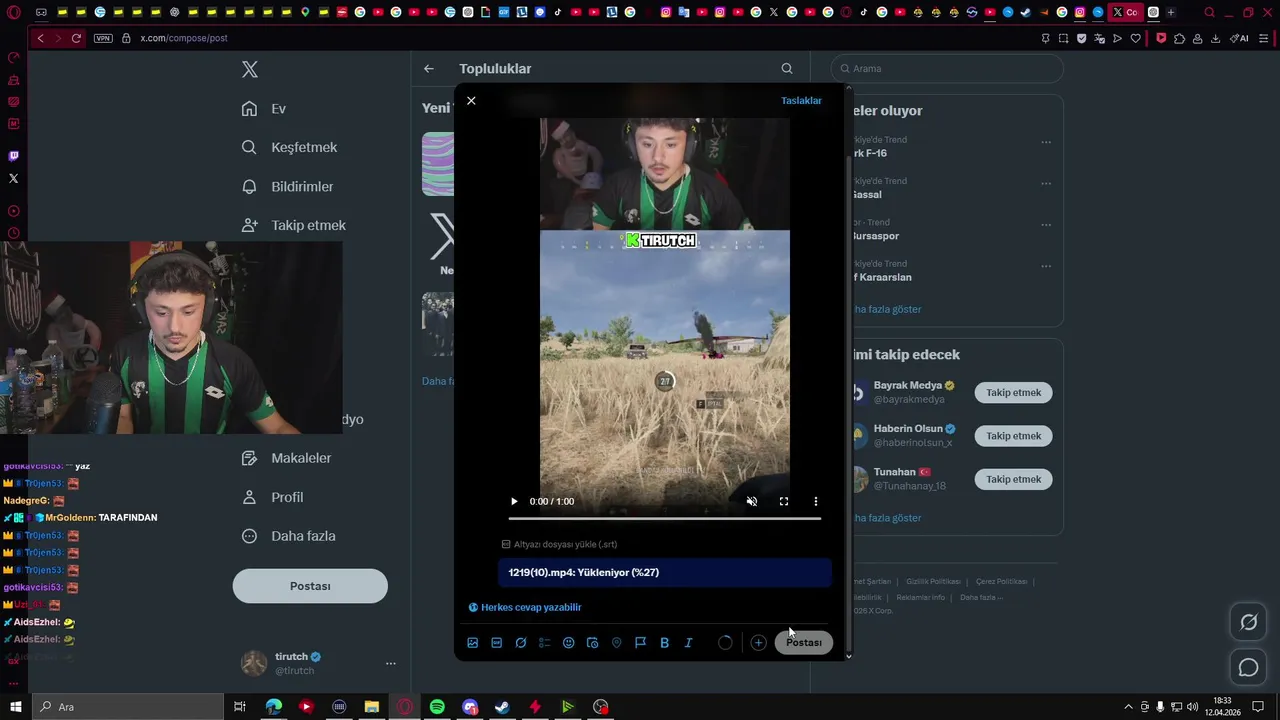
Task: Enter fullscreen for video preview
Action: coord(784,502)
